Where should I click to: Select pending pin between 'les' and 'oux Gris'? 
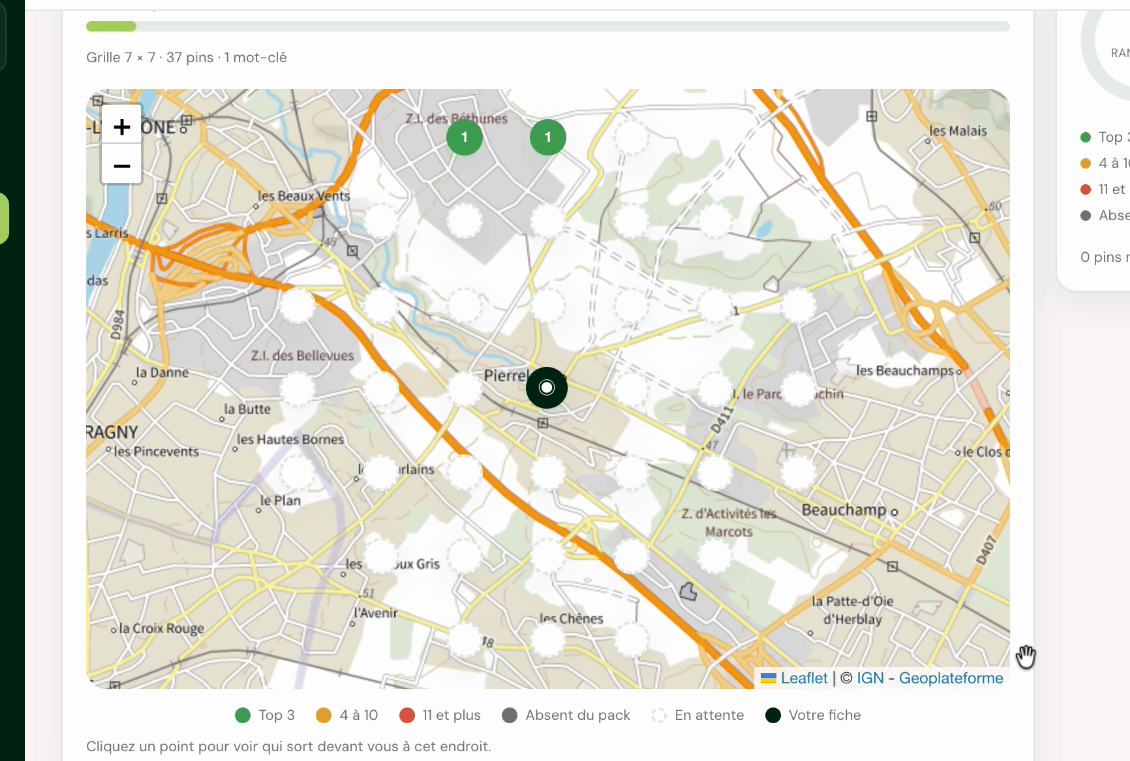click(x=381, y=556)
